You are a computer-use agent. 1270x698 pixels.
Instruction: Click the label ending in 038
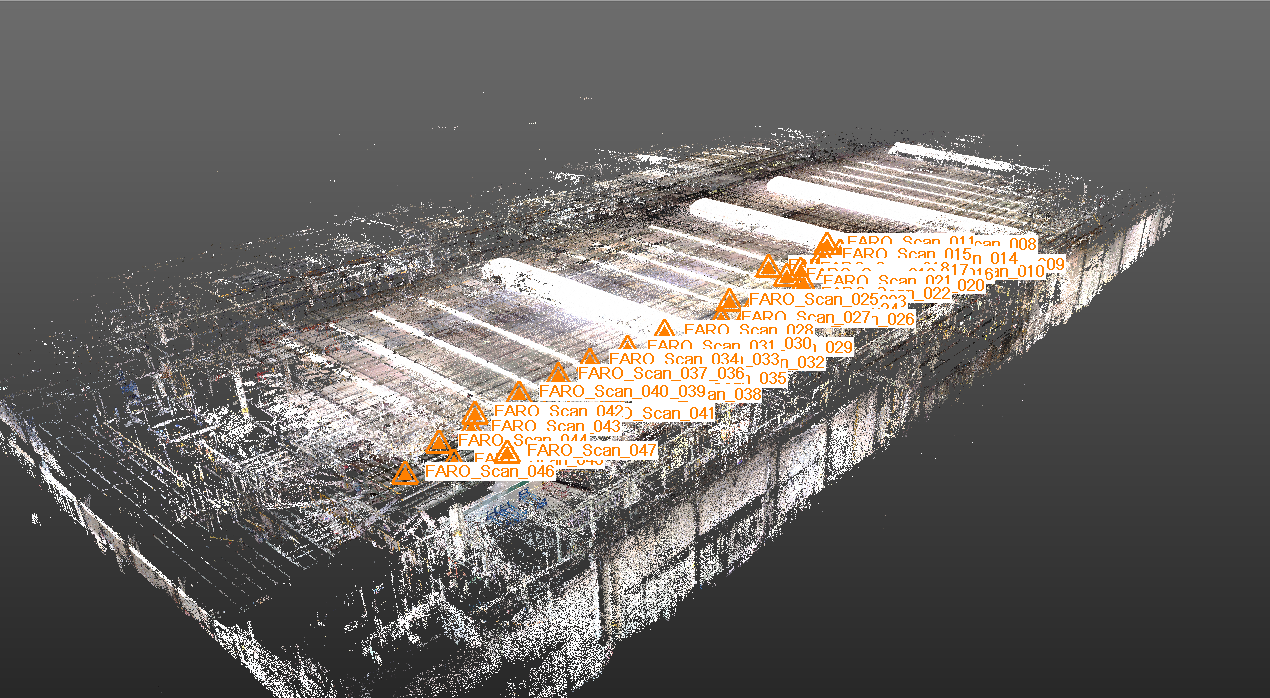pyautogui.click(x=738, y=395)
